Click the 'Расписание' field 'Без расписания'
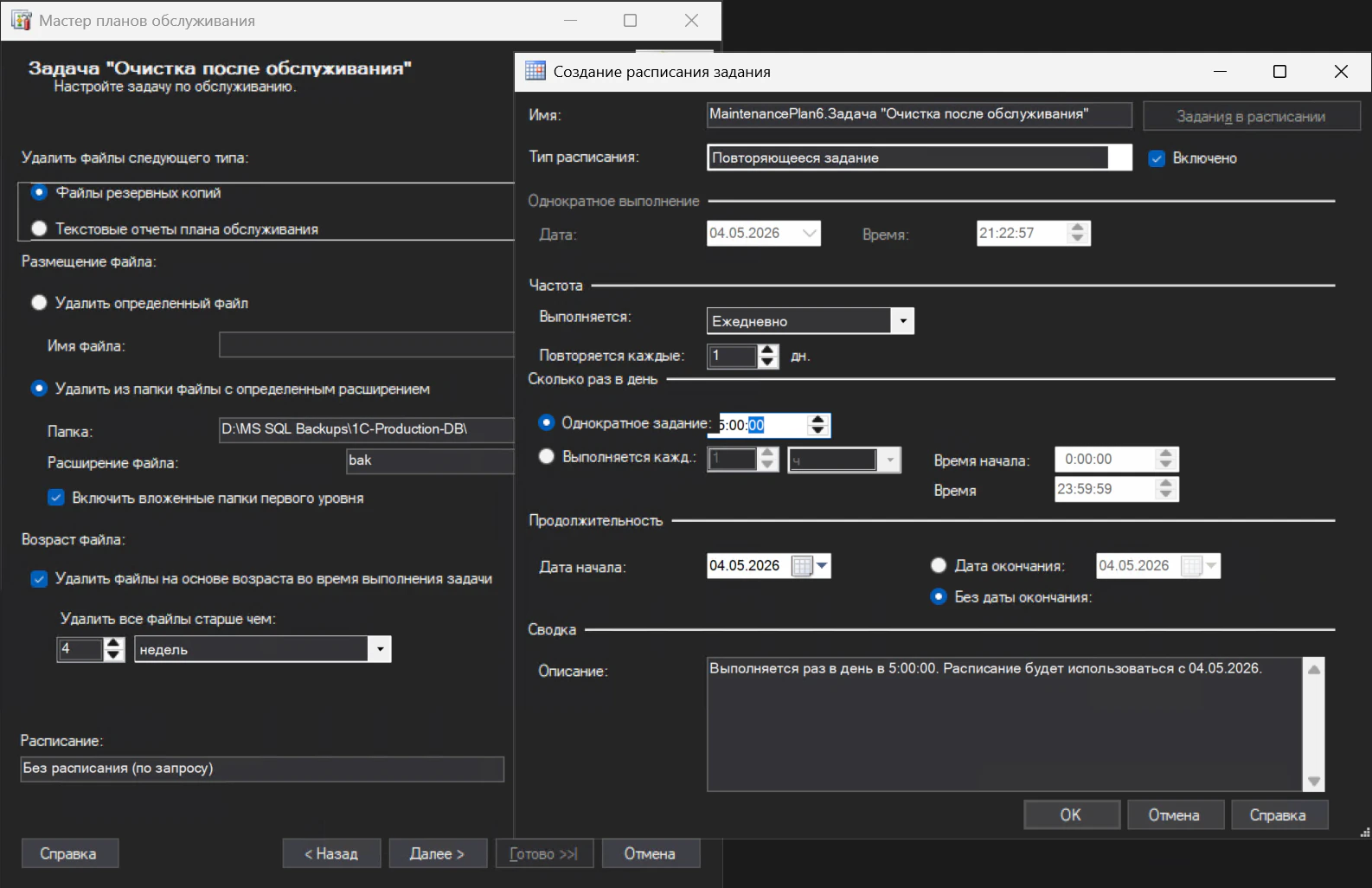 click(x=262, y=769)
